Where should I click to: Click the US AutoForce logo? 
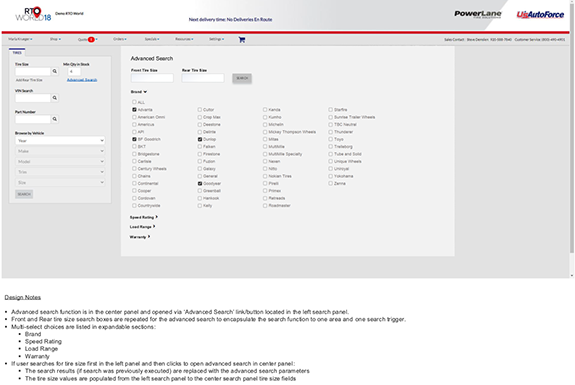tap(540, 15)
